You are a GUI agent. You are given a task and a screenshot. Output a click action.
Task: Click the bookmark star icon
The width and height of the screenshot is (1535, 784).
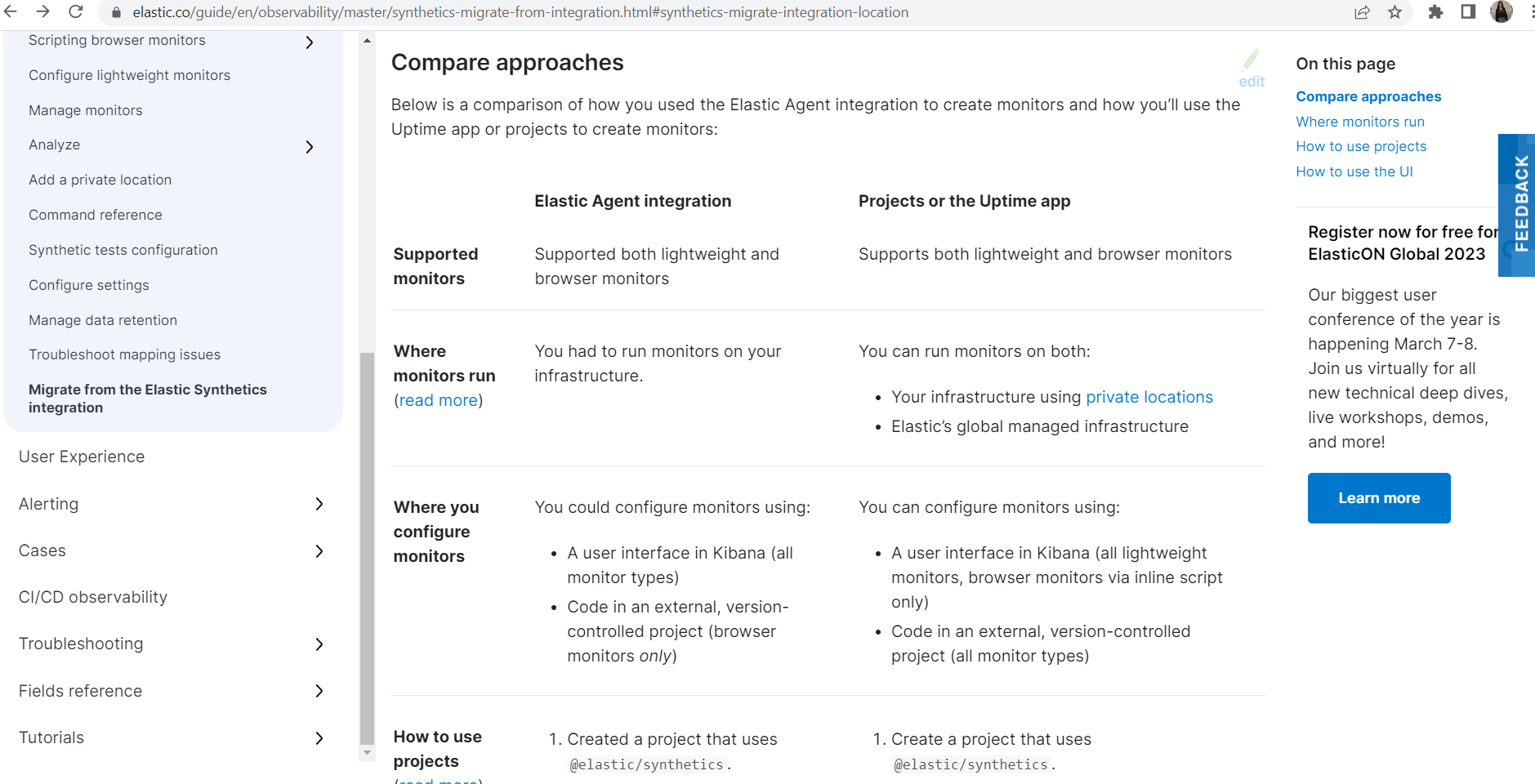point(1396,12)
